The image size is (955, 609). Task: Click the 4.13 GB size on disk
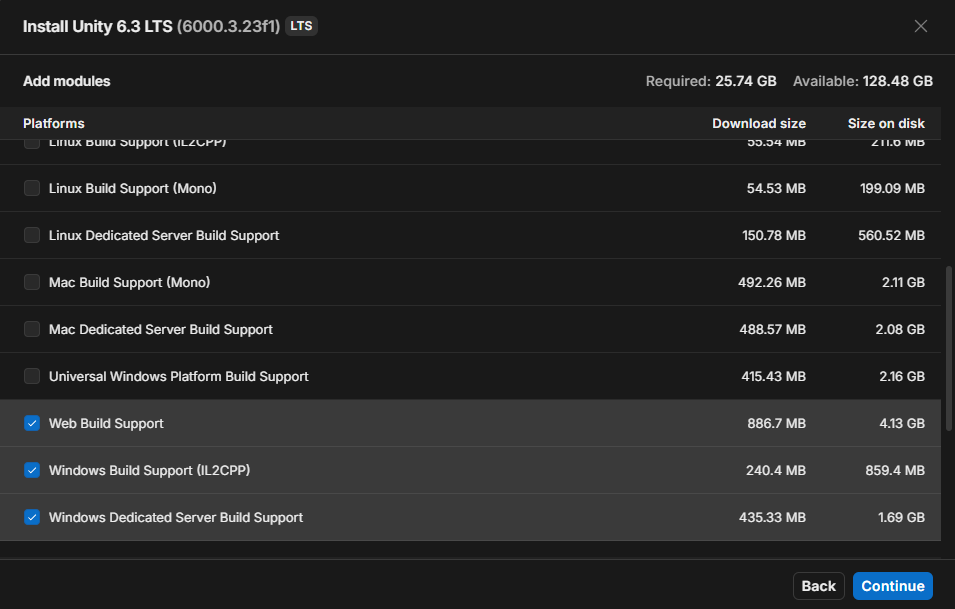coord(901,423)
